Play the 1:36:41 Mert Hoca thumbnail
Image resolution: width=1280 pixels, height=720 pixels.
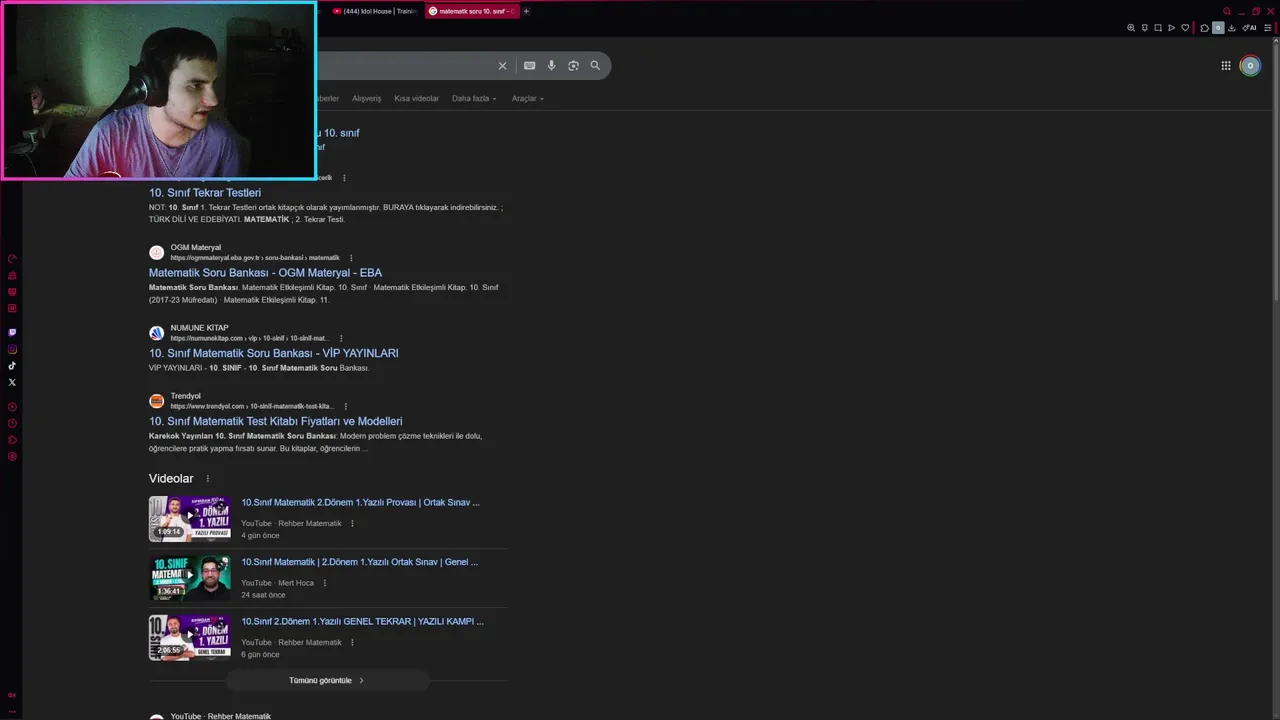pos(190,578)
